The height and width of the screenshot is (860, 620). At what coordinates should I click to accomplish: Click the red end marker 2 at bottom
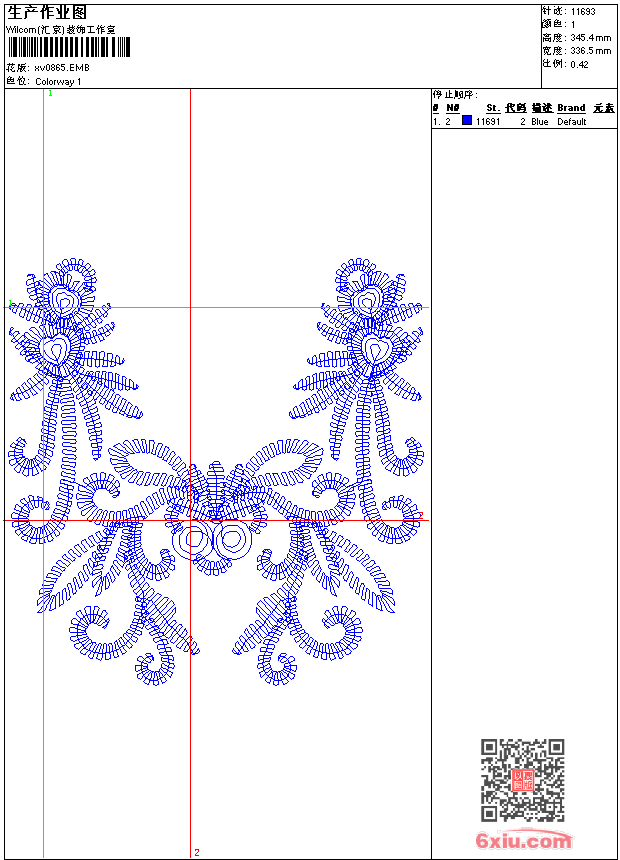pos(196,852)
